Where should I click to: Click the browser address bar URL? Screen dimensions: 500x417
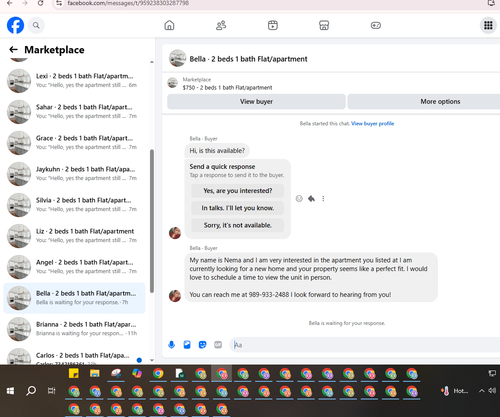(x=128, y=3)
